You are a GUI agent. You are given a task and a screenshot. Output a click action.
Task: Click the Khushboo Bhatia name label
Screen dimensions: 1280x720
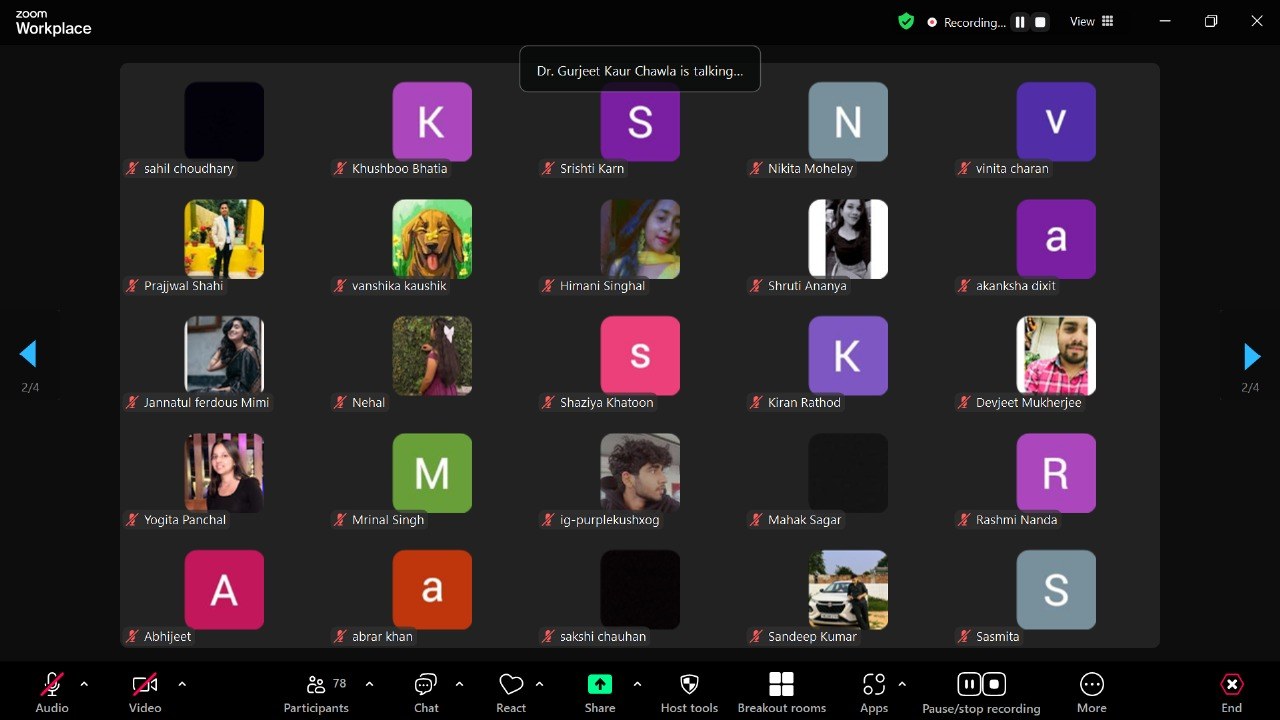point(400,169)
